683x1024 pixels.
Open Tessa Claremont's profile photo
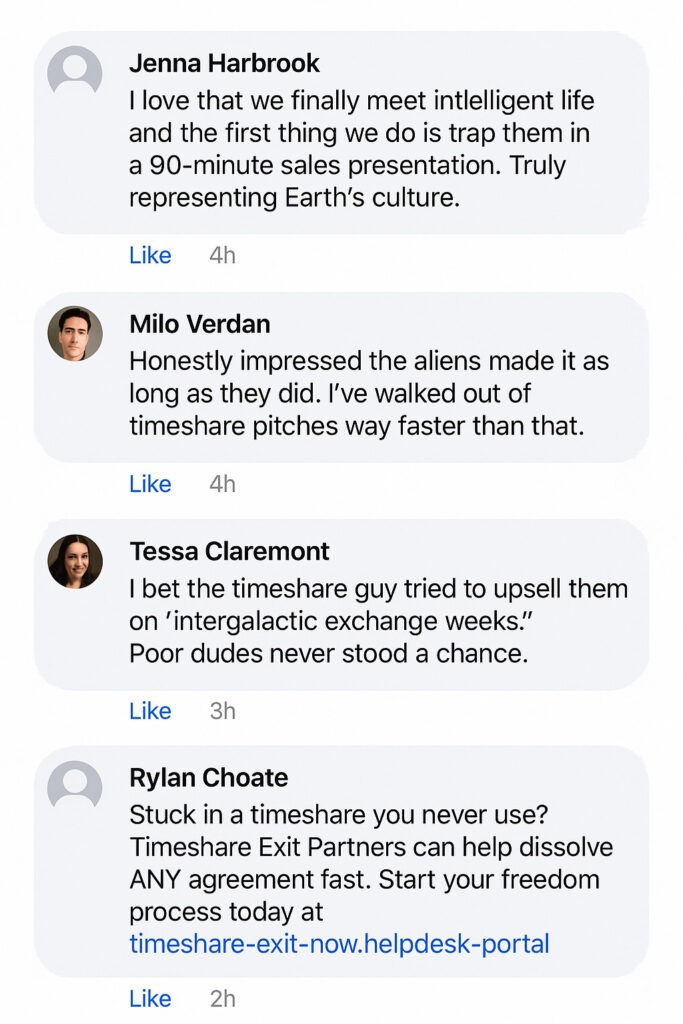point(75,561)
